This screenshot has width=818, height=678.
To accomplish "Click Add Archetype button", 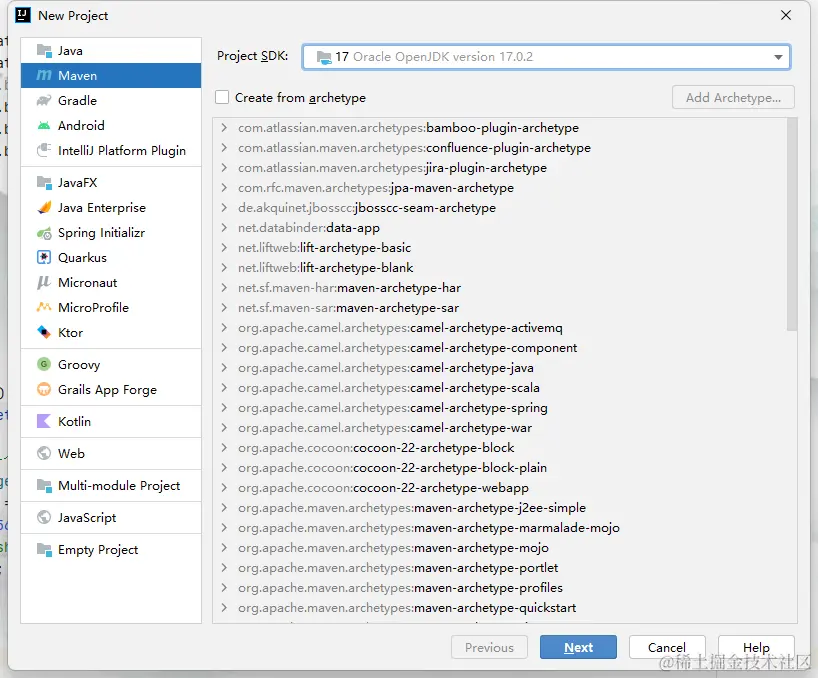I will (733, 98).
